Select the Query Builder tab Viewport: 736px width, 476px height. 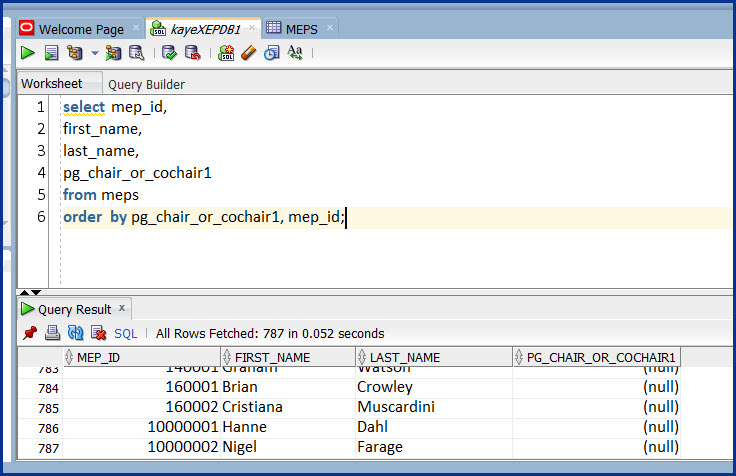146,84
